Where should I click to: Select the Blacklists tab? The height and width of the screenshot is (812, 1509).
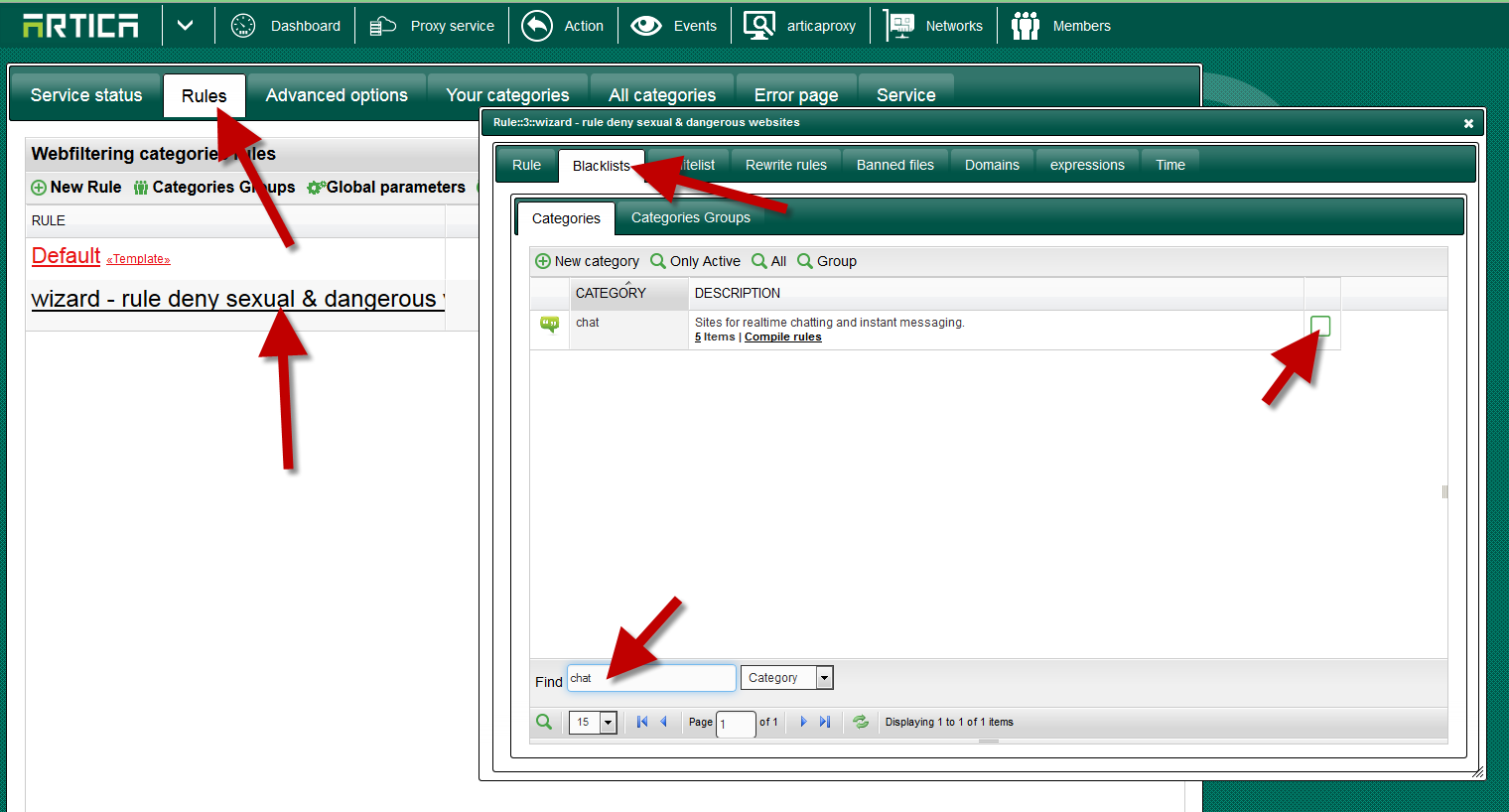602,166
